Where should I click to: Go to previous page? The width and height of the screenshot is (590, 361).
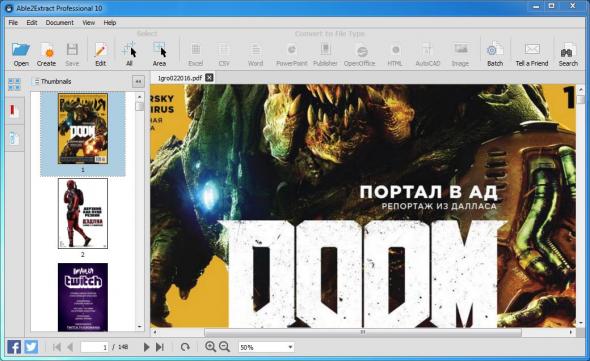(70, 347)
